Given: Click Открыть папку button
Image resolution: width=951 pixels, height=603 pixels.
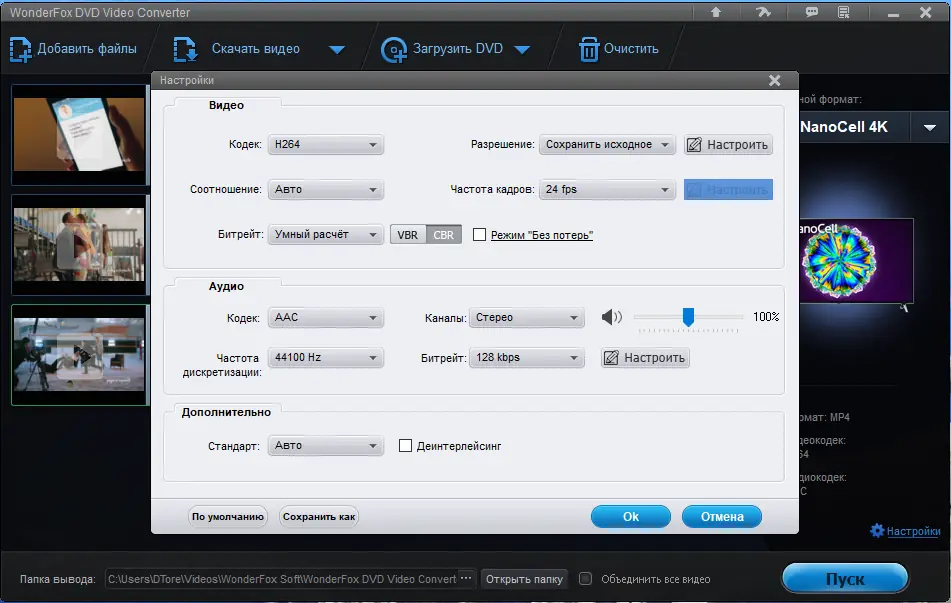Looking at the screenshot, I should coord(524,579).
